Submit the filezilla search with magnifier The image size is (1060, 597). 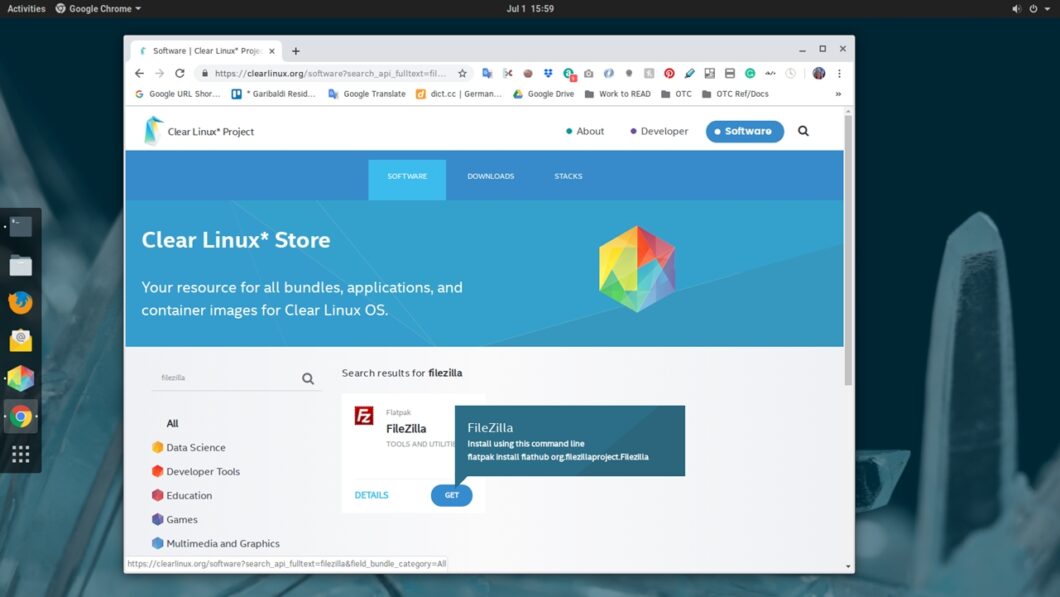(x=308, y=379)
